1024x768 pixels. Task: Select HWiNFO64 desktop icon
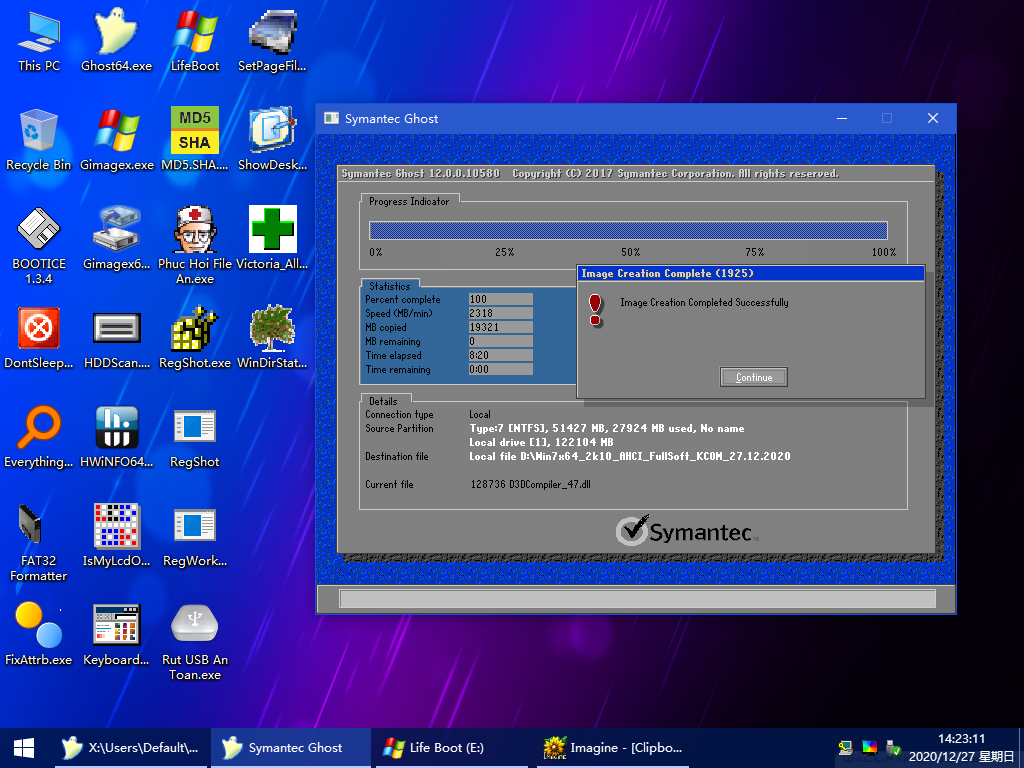[116, 437]
